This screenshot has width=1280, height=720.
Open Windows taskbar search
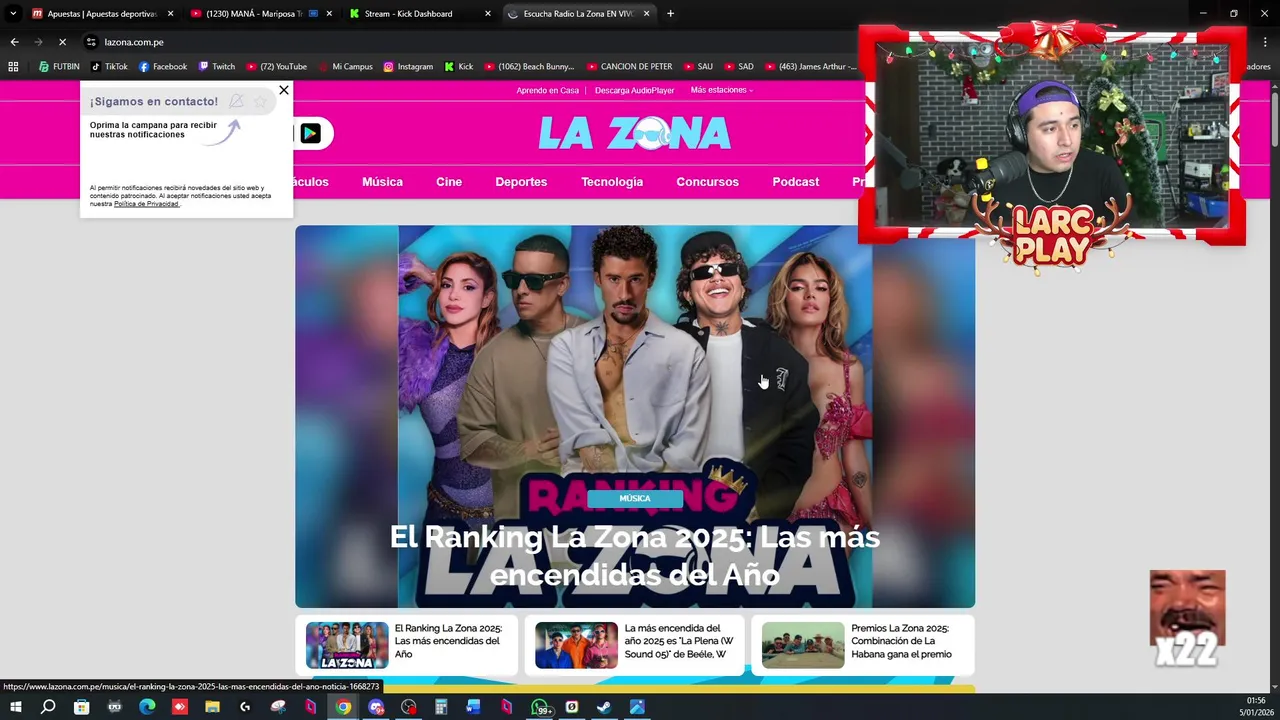coord(48,707)
